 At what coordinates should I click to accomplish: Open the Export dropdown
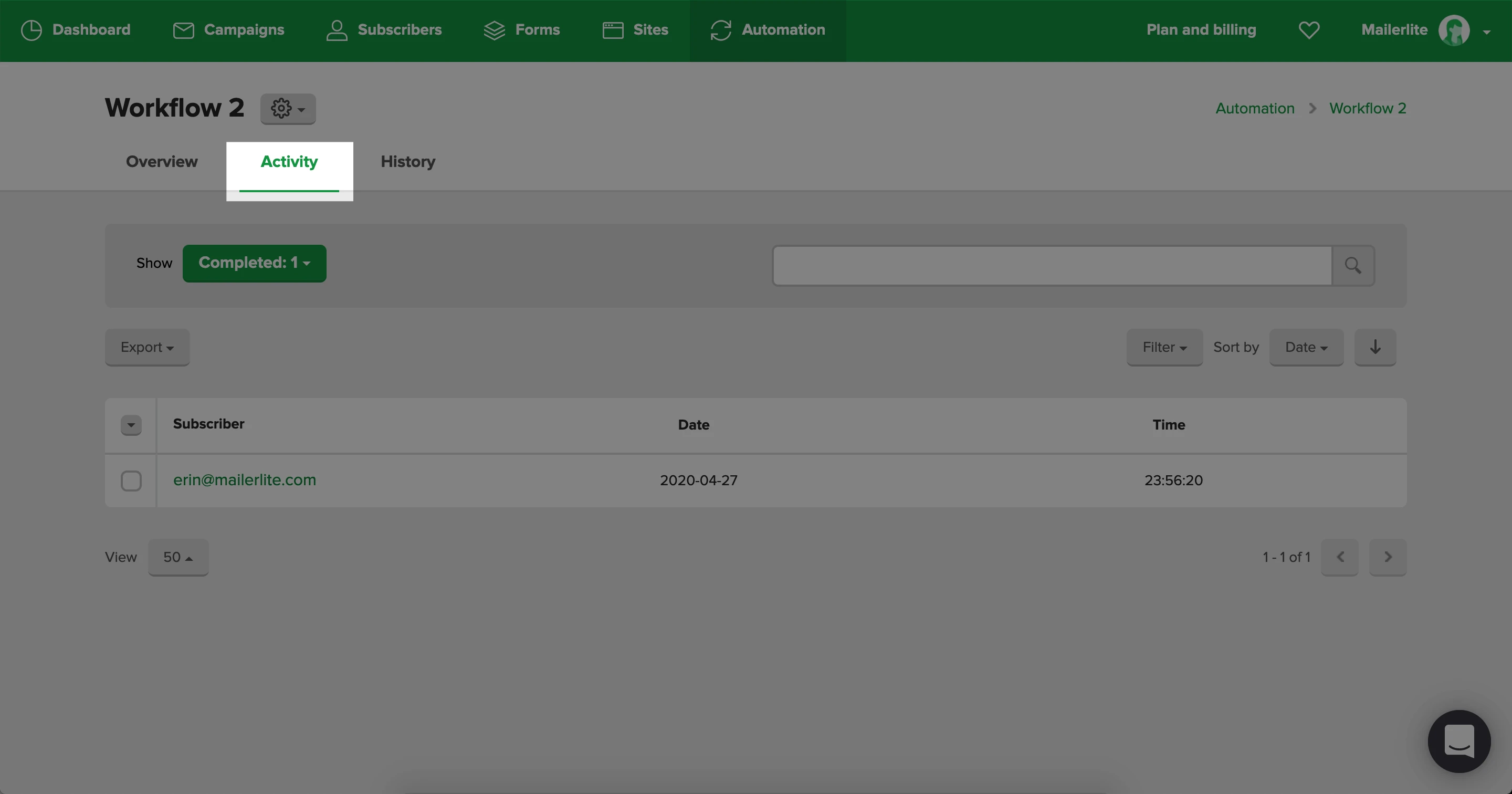point(147,347)
